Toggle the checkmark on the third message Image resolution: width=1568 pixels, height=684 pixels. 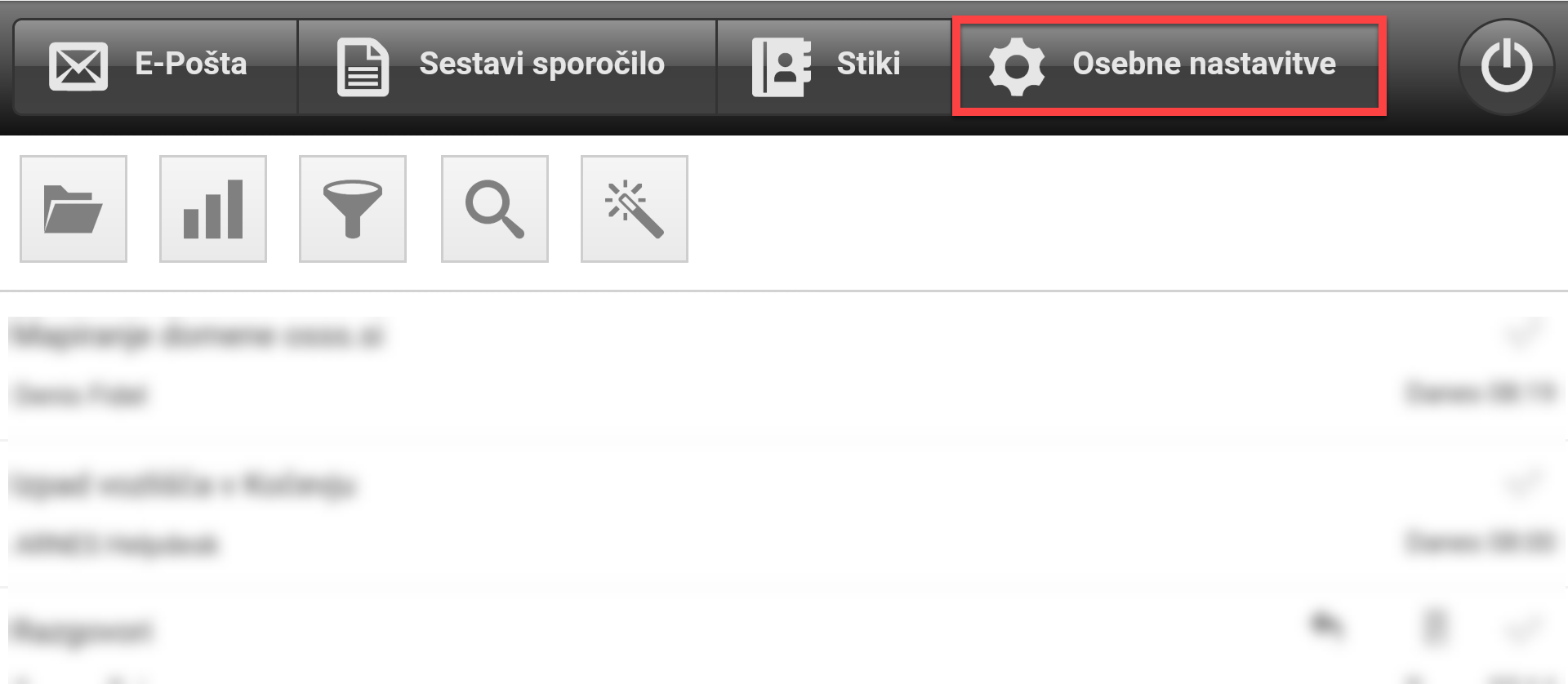click(x=1523, y=629)
